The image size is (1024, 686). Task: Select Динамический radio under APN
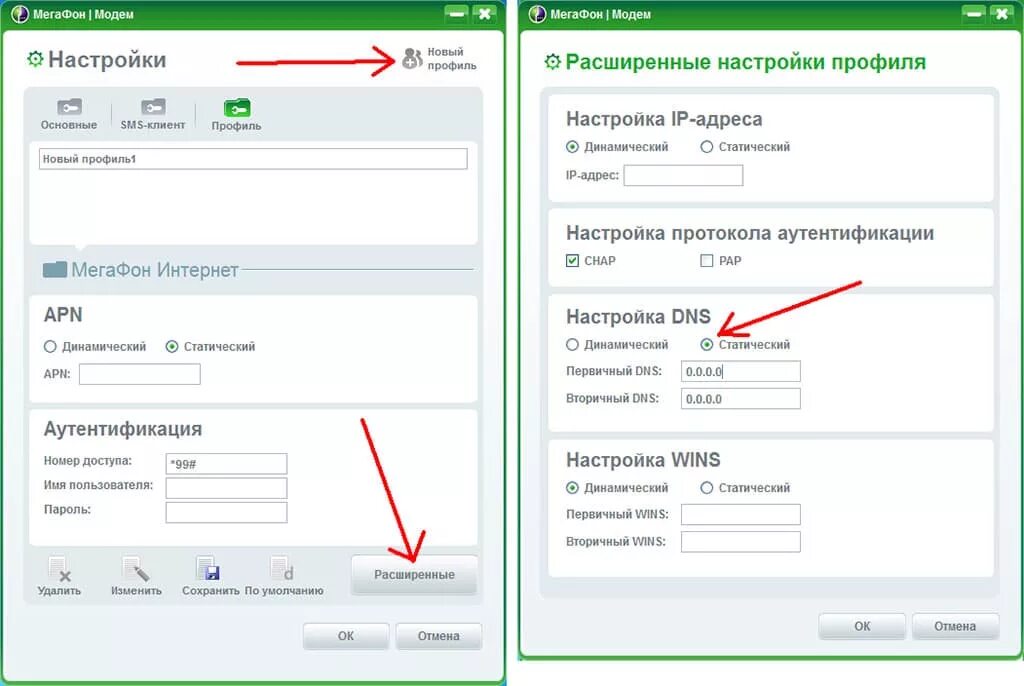[50, 347]
